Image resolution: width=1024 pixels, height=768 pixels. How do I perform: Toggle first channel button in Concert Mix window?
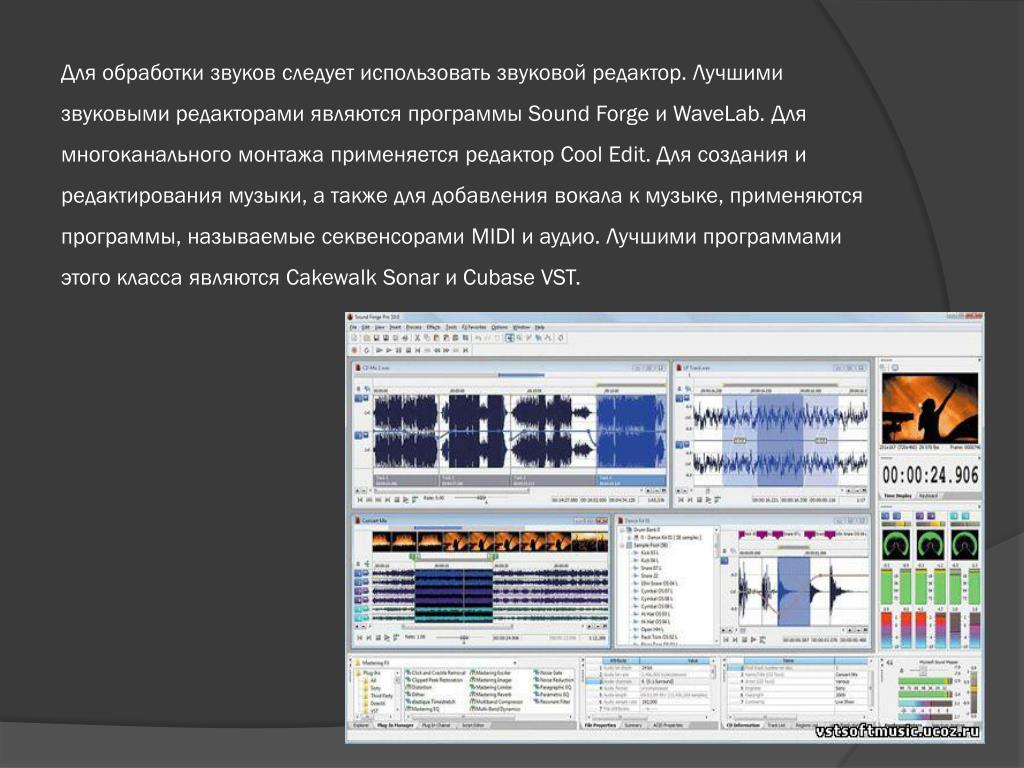point(358,573)
